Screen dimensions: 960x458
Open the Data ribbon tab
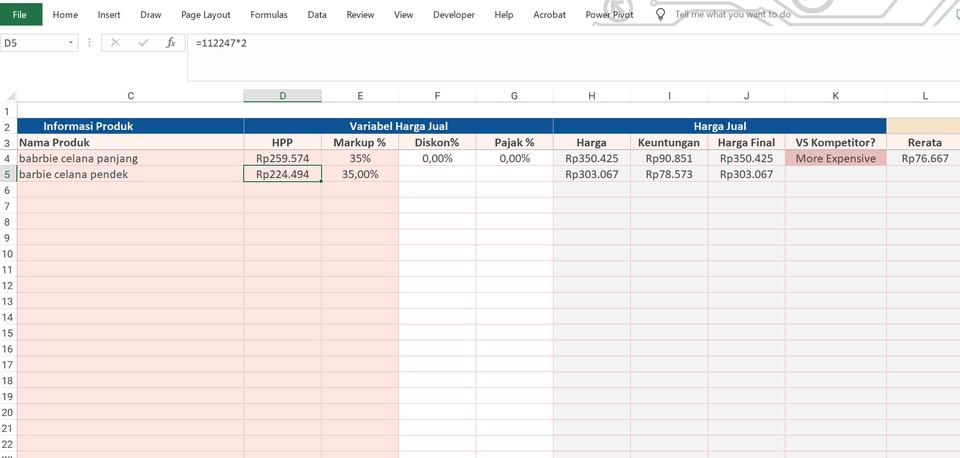[317, 15]
